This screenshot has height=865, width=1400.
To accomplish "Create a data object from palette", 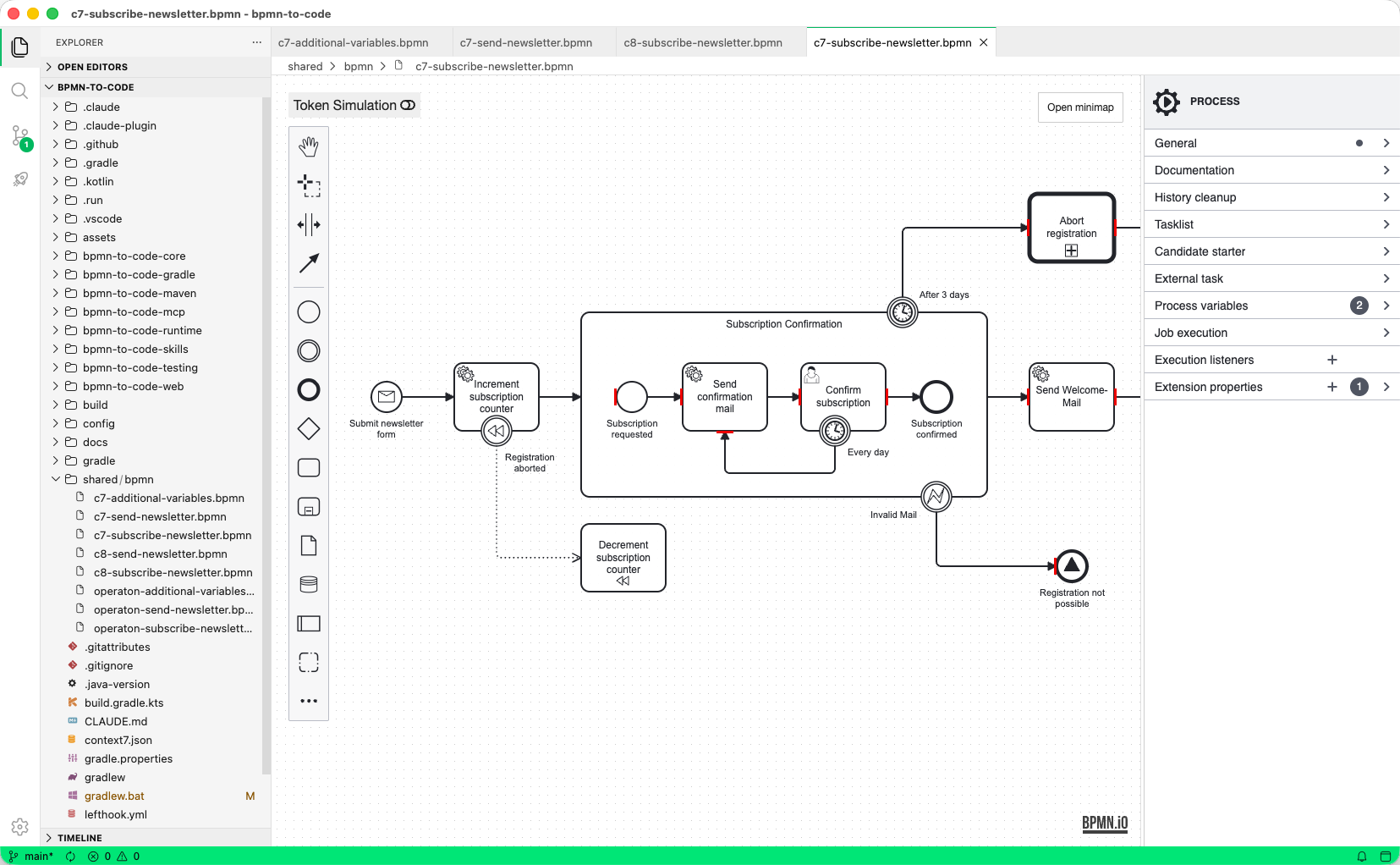I will (x=309, y=546).
